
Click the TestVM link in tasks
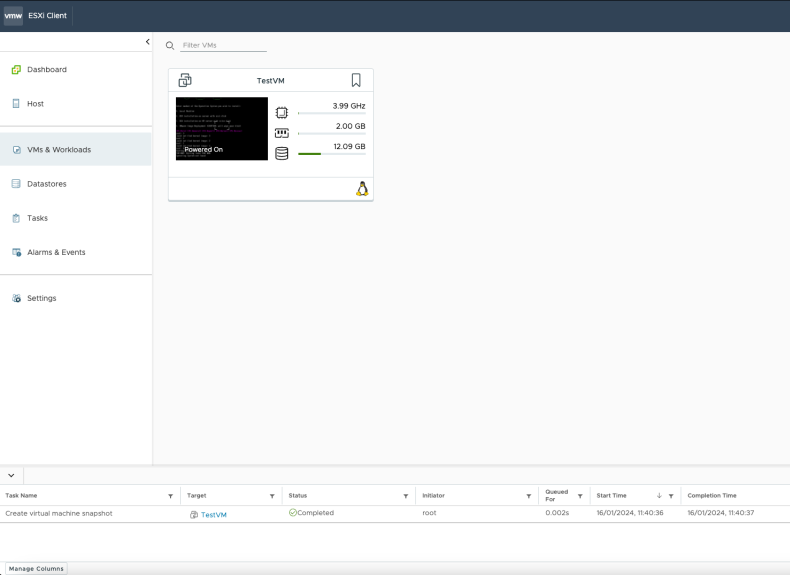[214, 515]
